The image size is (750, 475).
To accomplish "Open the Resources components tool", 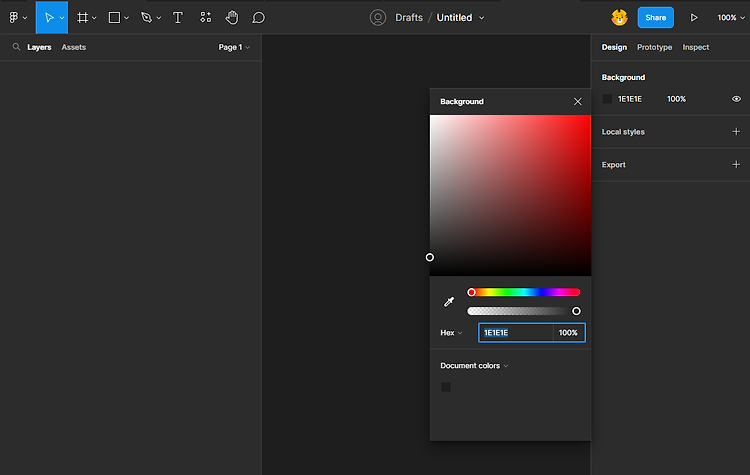I will pyautogui.click(x=205, y=18).
